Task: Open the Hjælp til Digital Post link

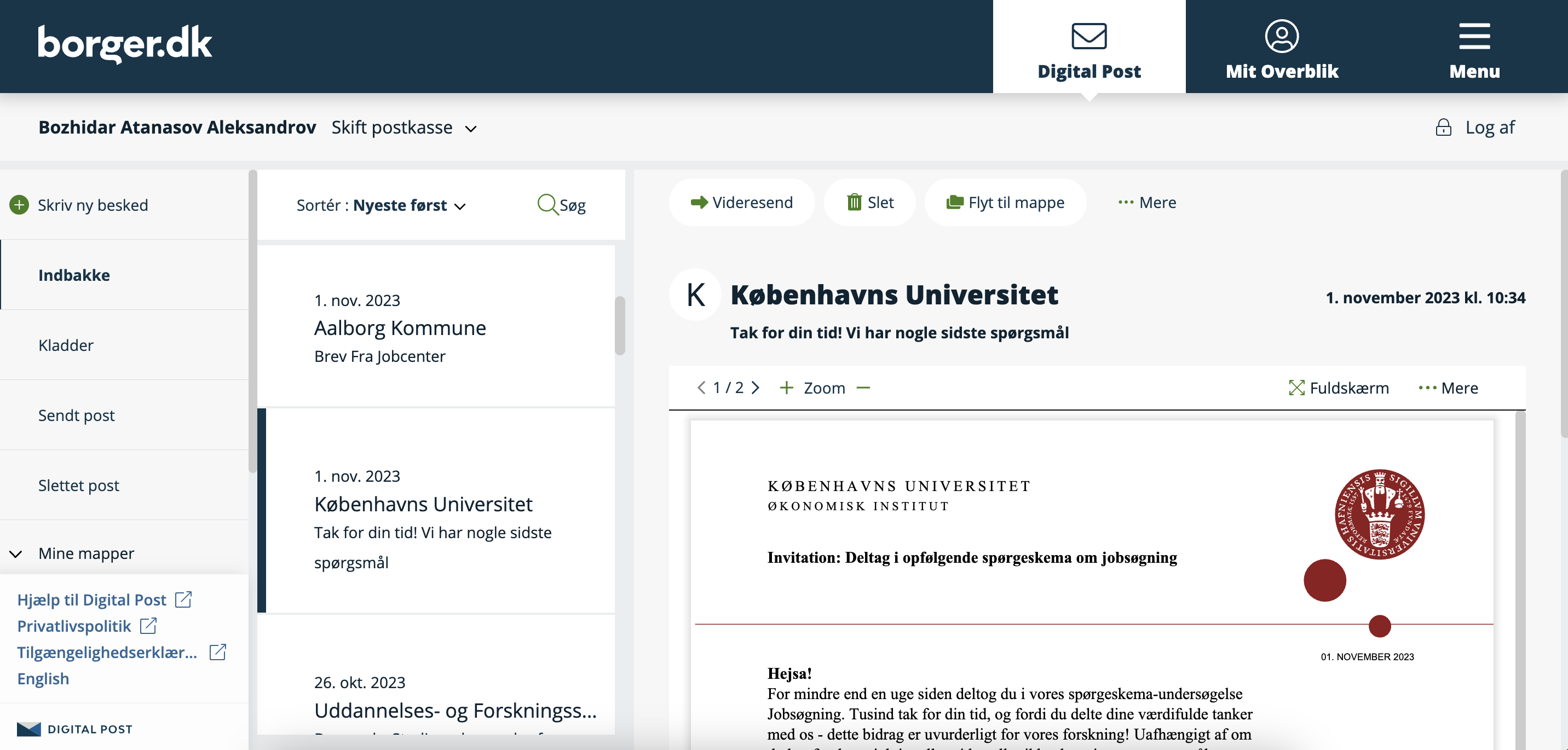Action: [91, 599]
